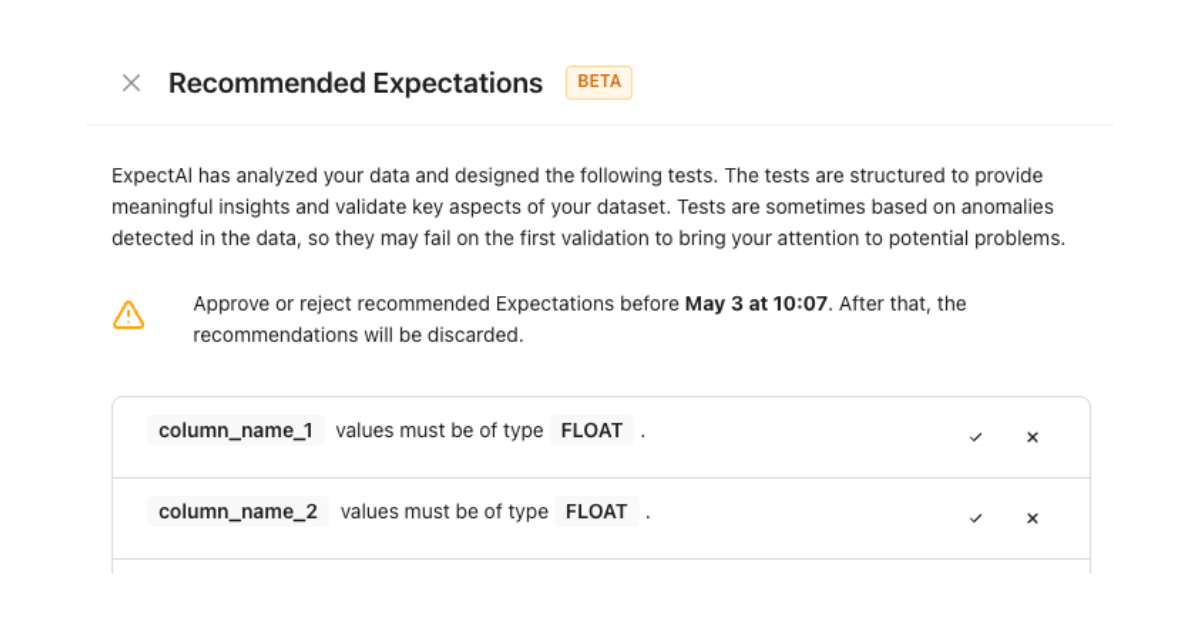
Task: Select the X icon on the second recommendation
Action: pos(1032,518)
